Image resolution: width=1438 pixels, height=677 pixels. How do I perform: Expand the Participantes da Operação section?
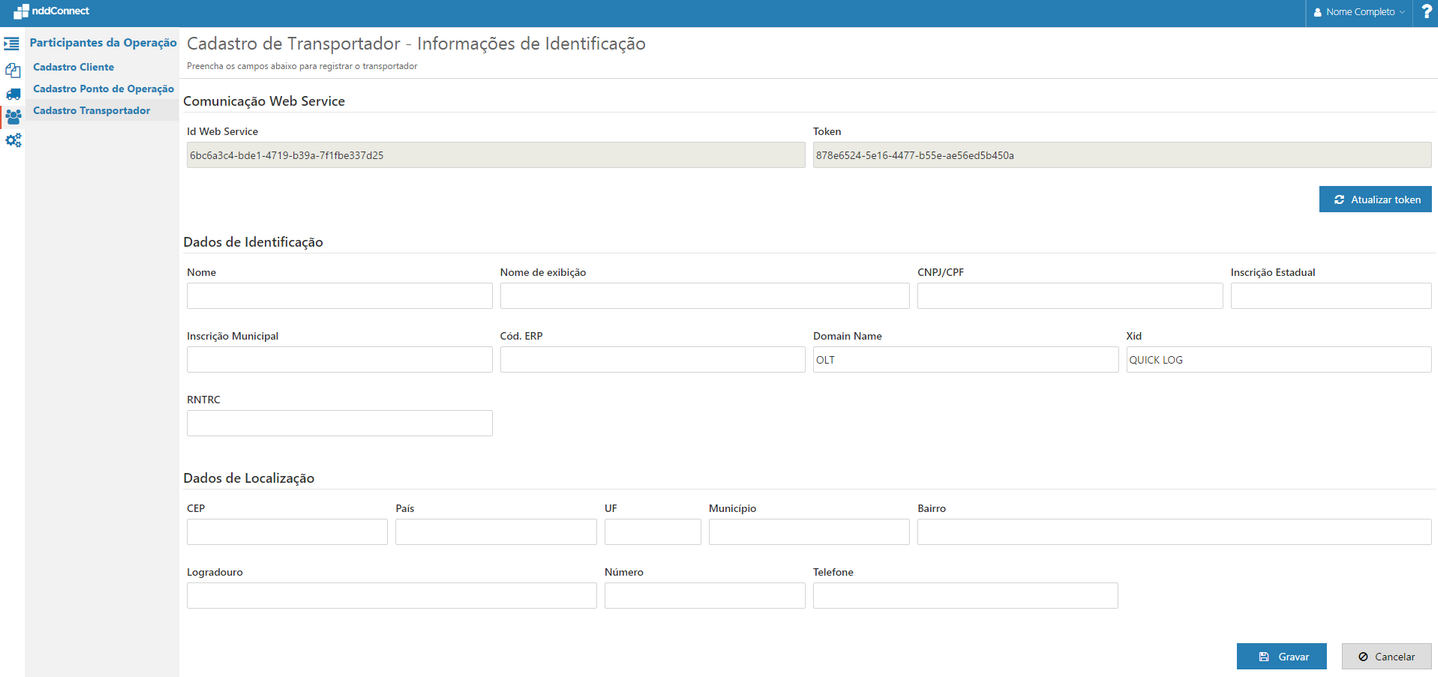click(x=103, y=42)
